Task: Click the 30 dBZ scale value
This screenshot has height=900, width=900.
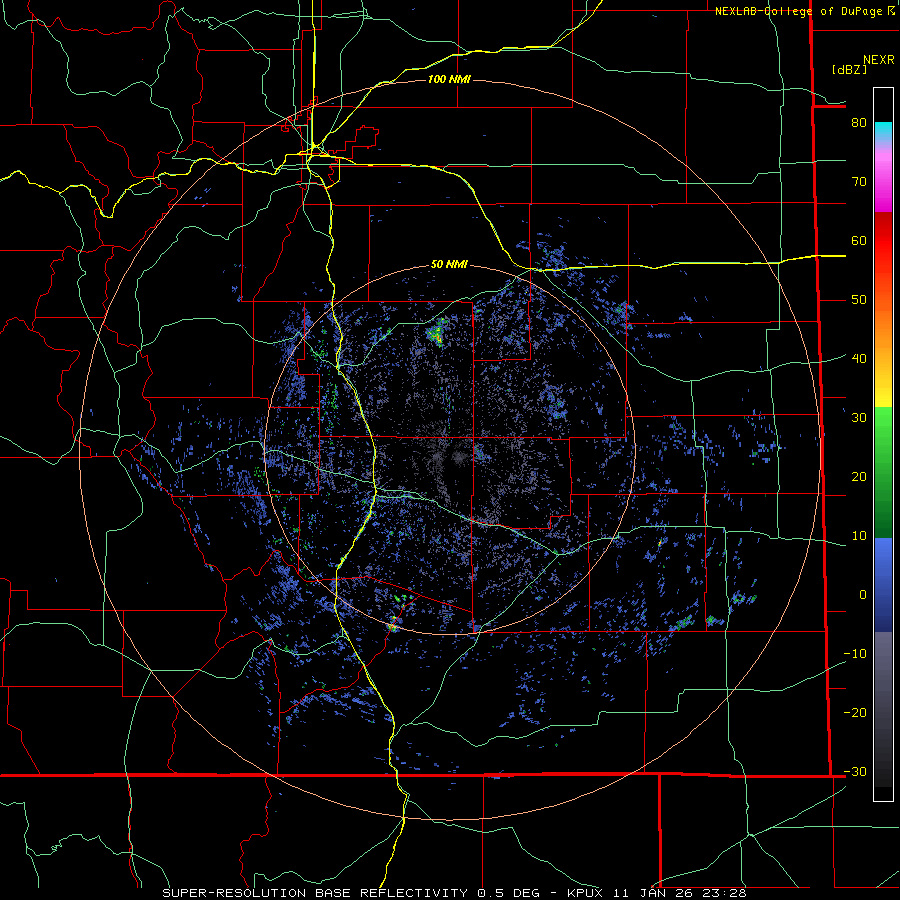Action: click(859, 417)
